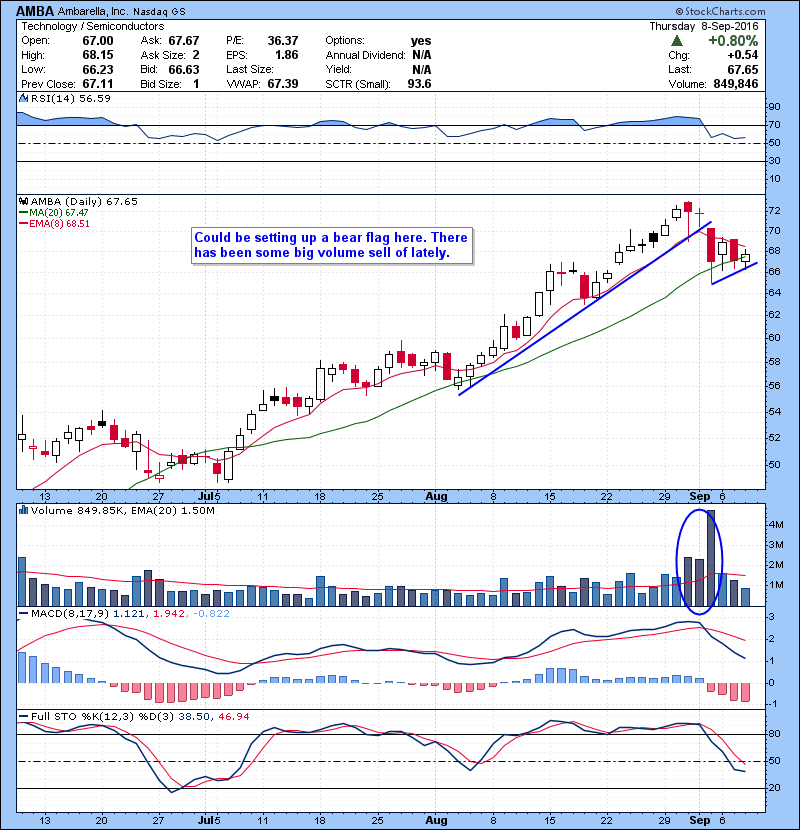Click the Annual Dividend N/A value
The image size is (800, 830).
coord(421,55)
